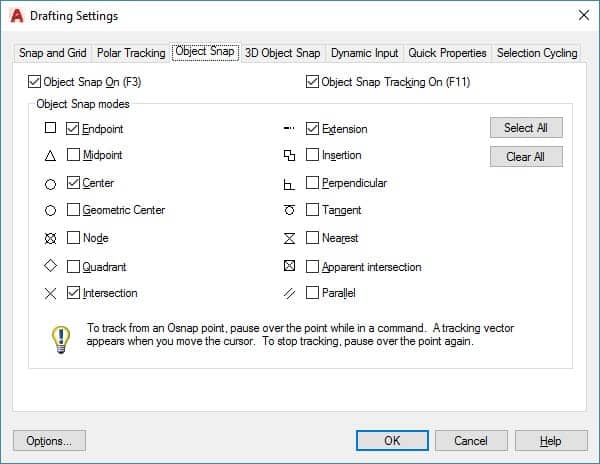The image size is (600, 464).
Task: Click the Node snap marker icon
Action: (x=50, y=239)
